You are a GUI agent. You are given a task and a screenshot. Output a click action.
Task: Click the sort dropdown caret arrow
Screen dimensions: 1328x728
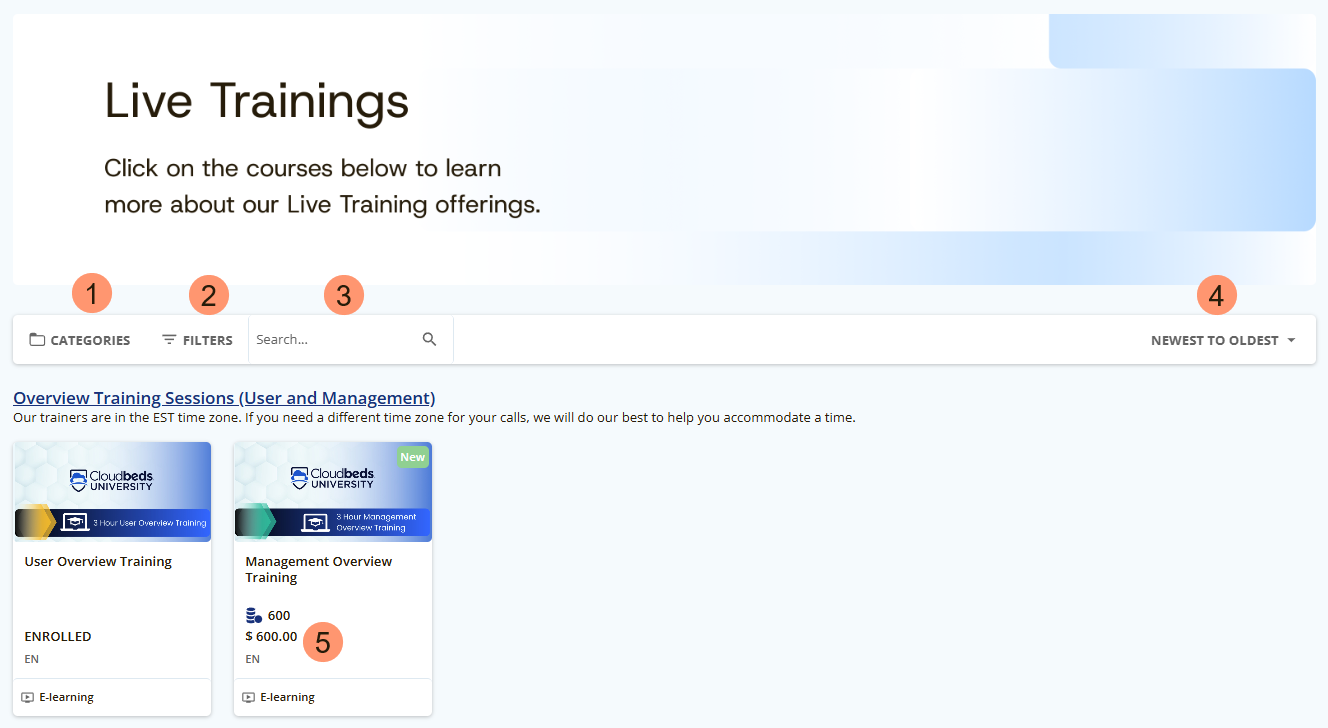click(x=1291, y=340)
